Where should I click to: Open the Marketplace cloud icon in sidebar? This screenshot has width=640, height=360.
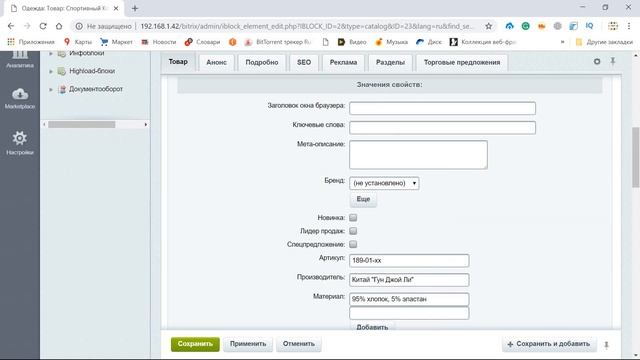tap(20, 94)
